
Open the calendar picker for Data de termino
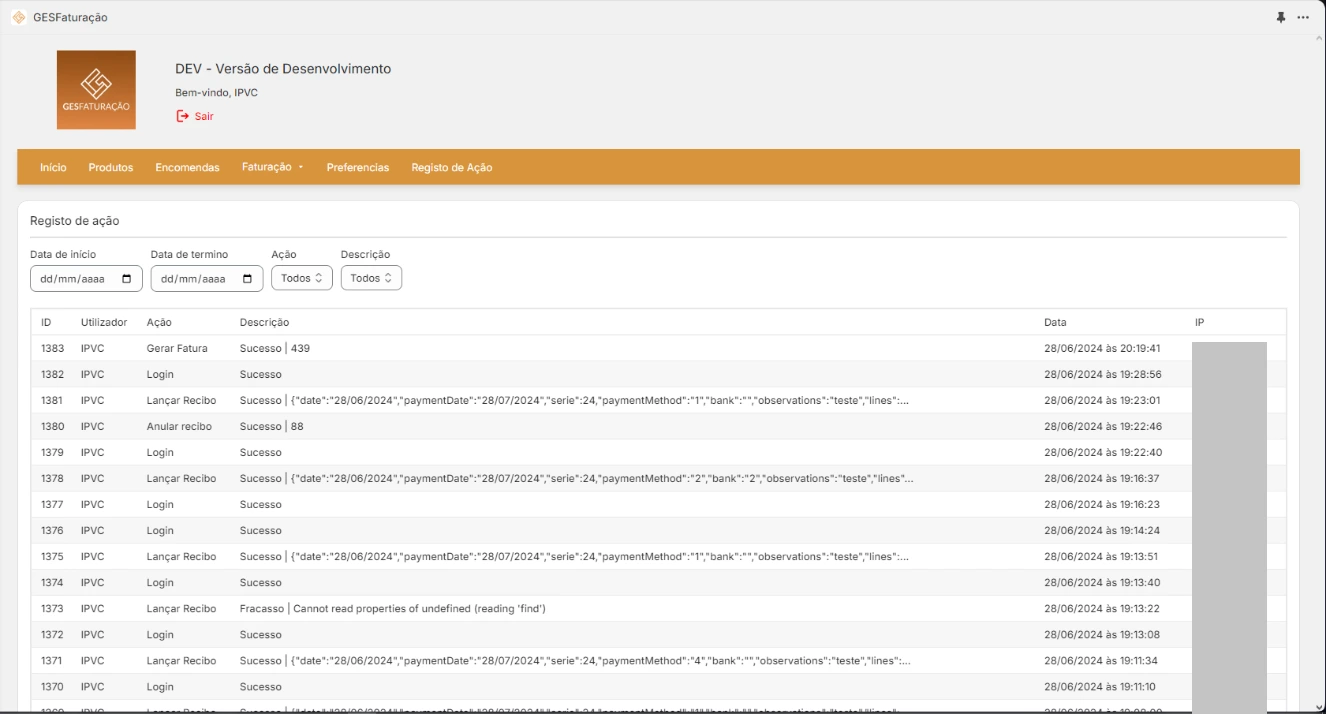point(246,277)
